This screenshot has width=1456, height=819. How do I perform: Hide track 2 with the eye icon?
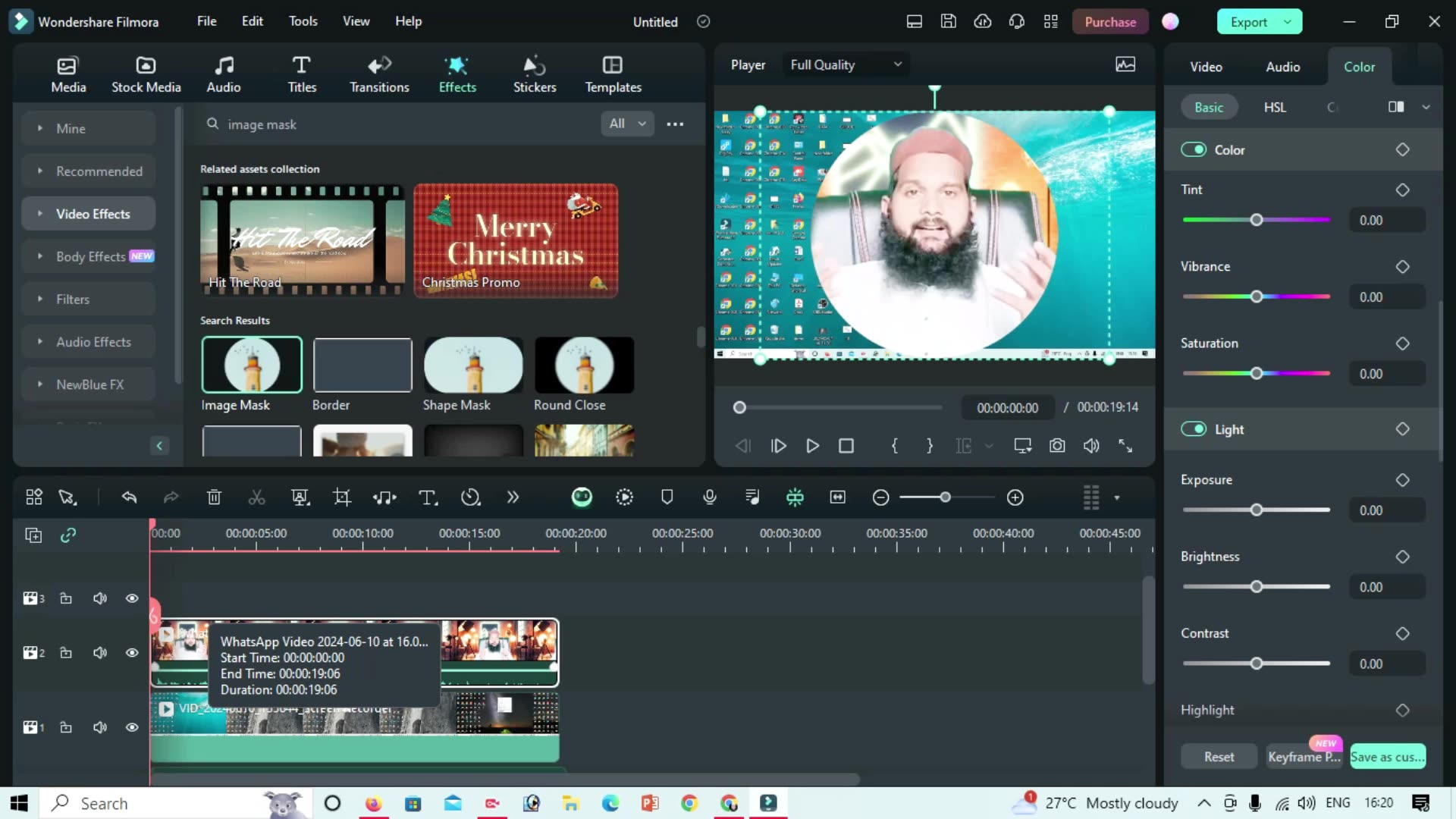[x=131, y=652]
